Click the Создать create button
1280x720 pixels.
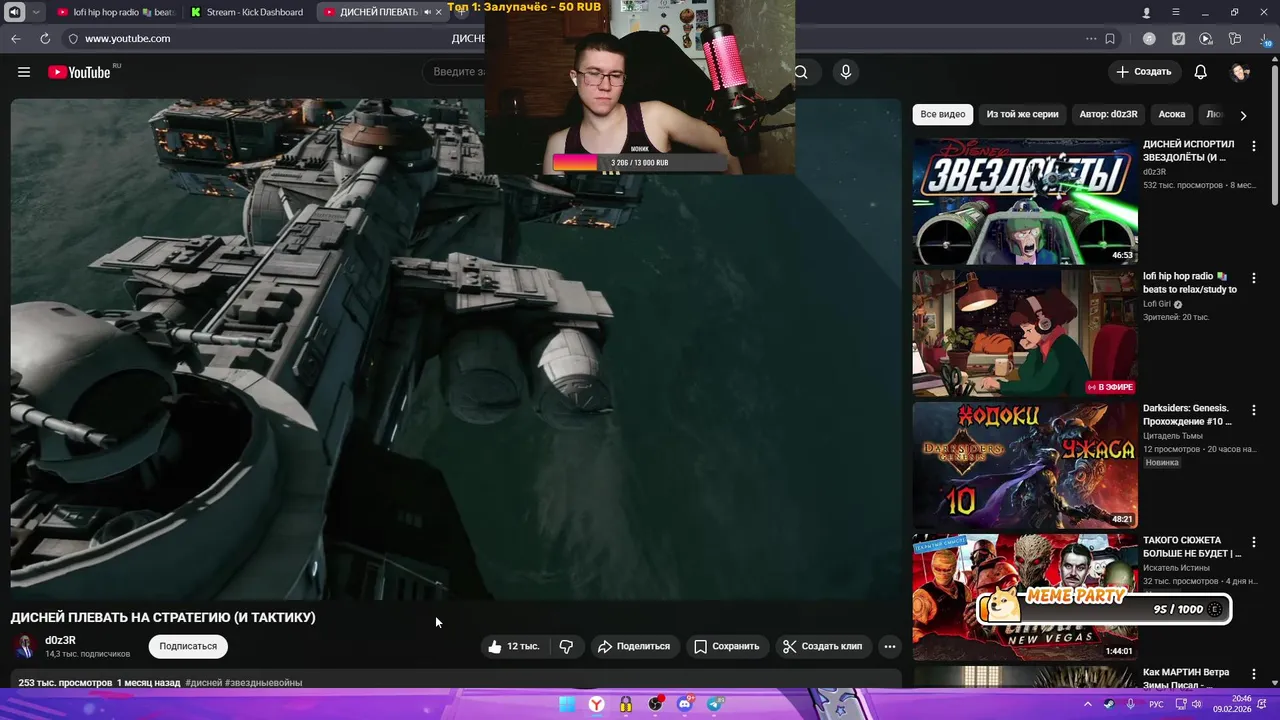pos(1143,72)
